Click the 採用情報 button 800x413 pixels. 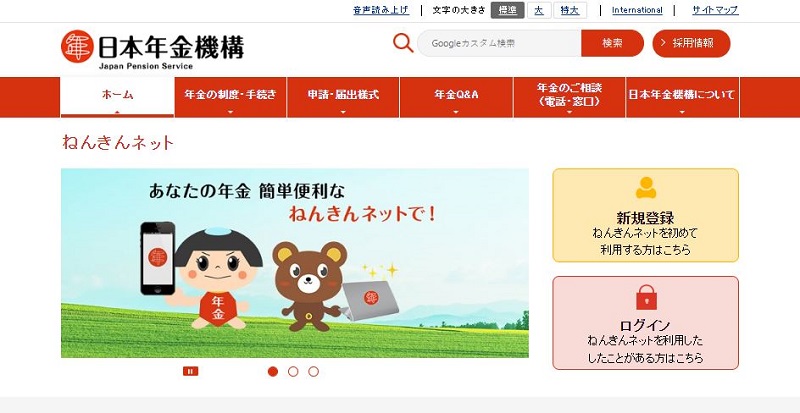coord(691,43)
